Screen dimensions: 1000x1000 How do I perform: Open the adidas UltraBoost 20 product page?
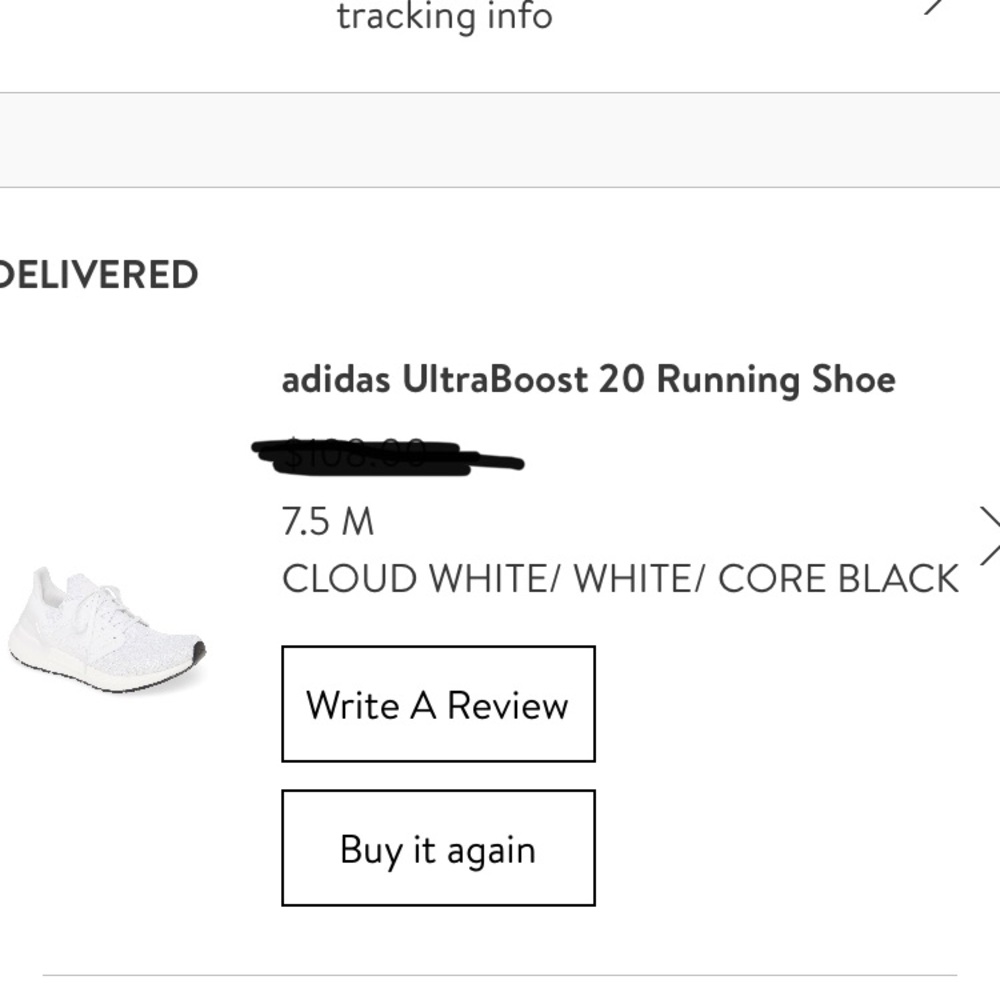[588, 379]
